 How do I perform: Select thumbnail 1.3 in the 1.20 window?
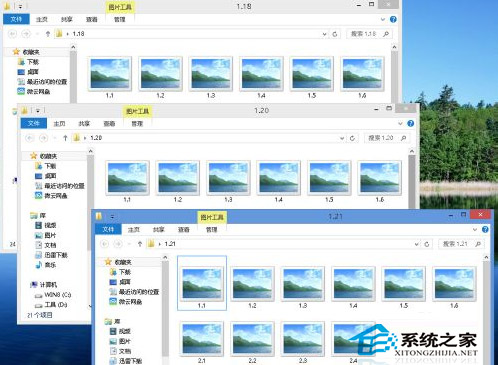coord(228,182)
